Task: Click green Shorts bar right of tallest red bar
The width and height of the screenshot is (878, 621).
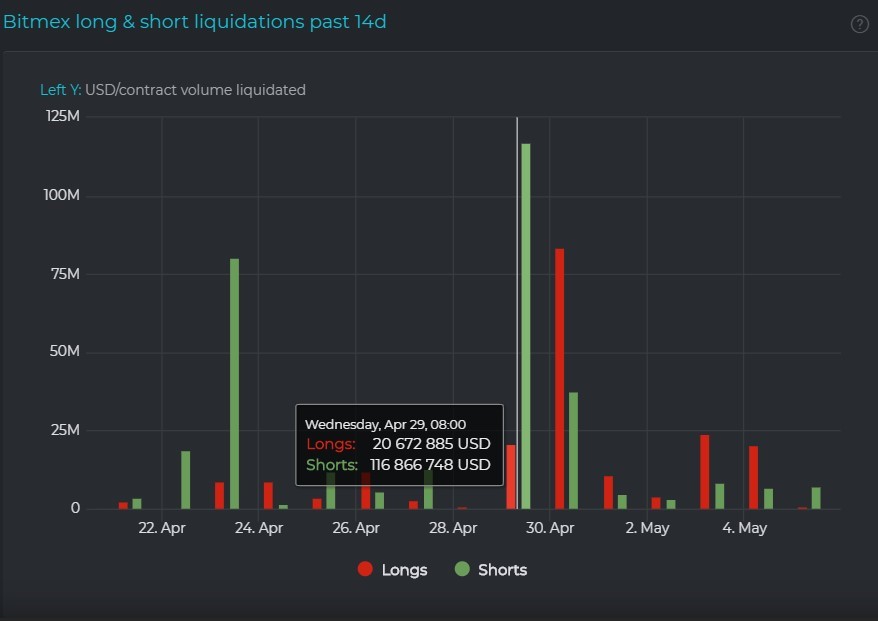Action: 573,450
